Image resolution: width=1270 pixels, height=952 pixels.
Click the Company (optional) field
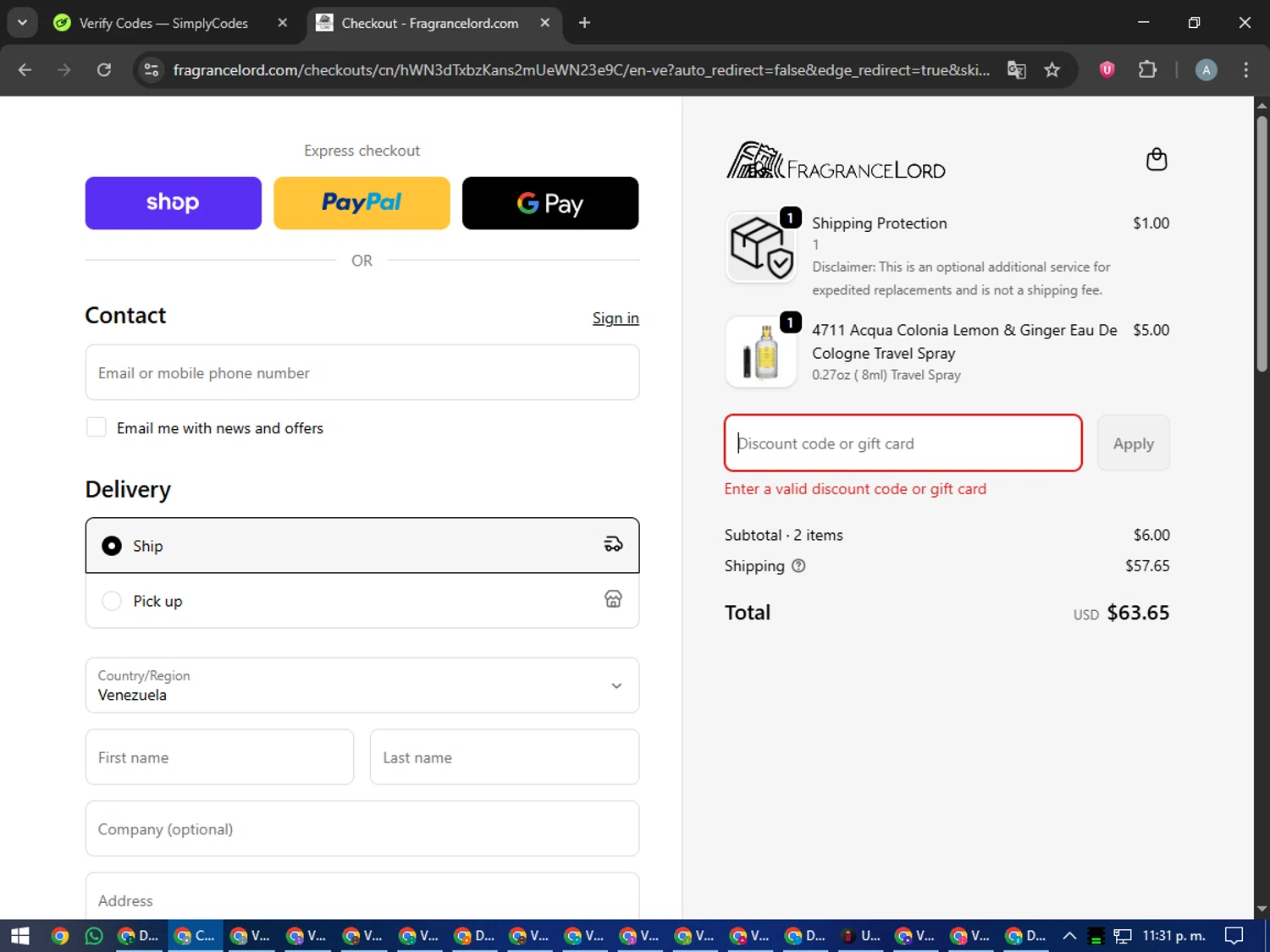pos(362,829)
